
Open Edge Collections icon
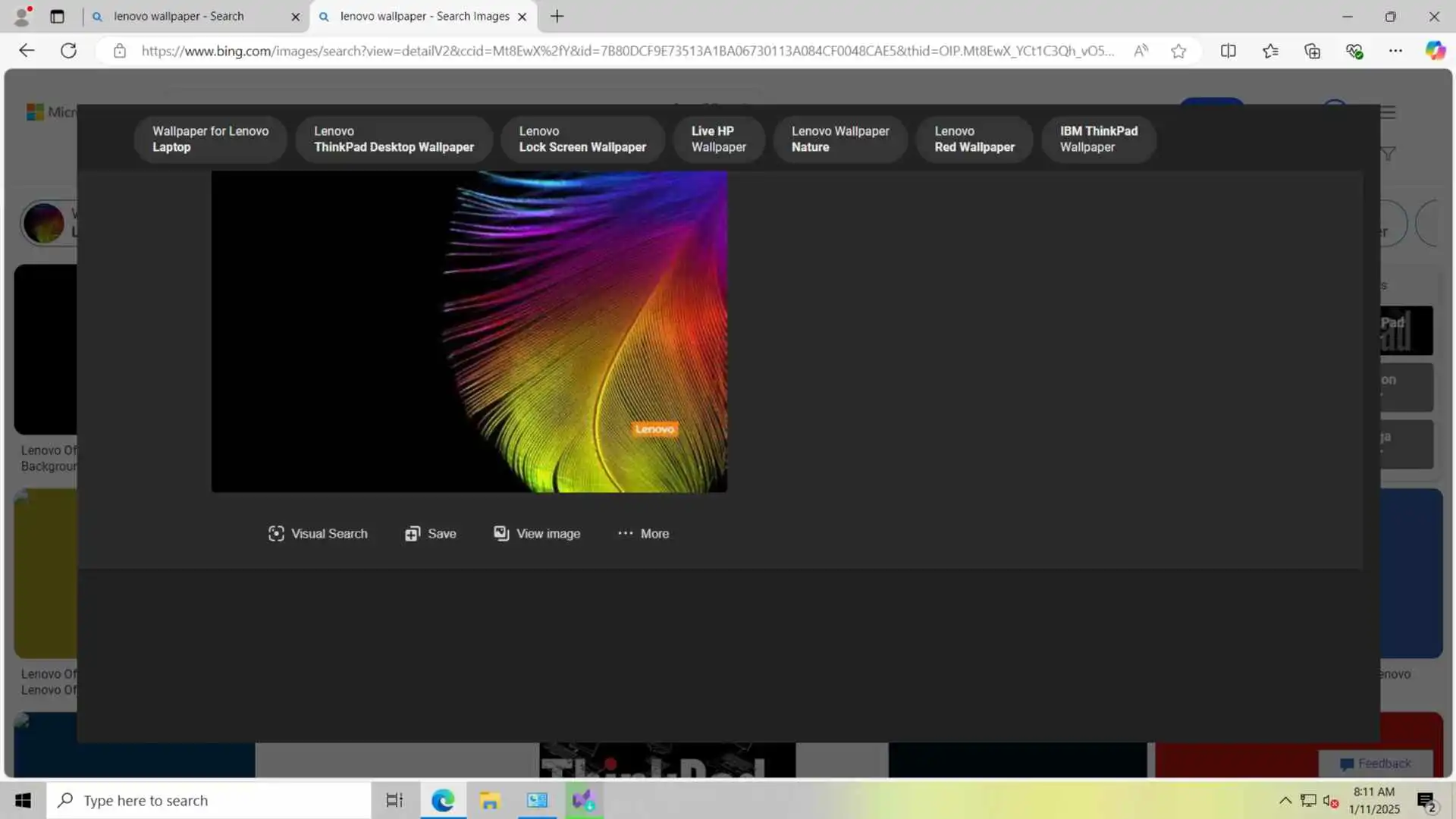(1312, 51)
